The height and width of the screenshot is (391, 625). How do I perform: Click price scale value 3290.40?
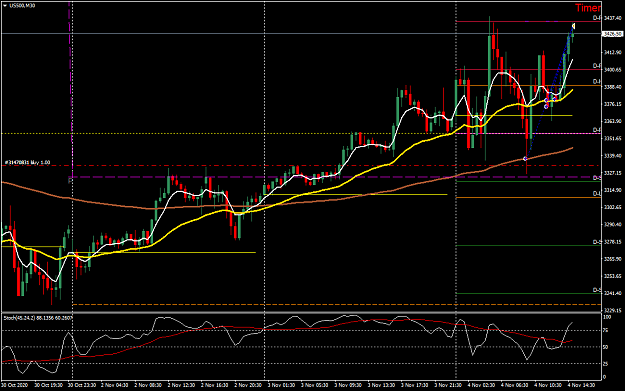click(x=613, y=224)
